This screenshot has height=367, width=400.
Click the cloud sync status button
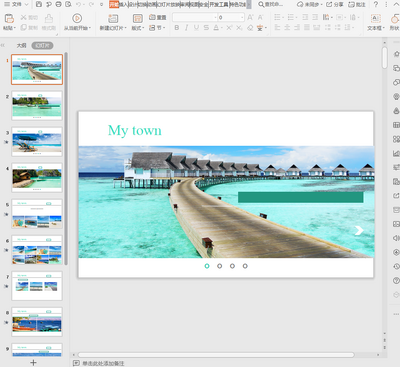click(310, 4)
